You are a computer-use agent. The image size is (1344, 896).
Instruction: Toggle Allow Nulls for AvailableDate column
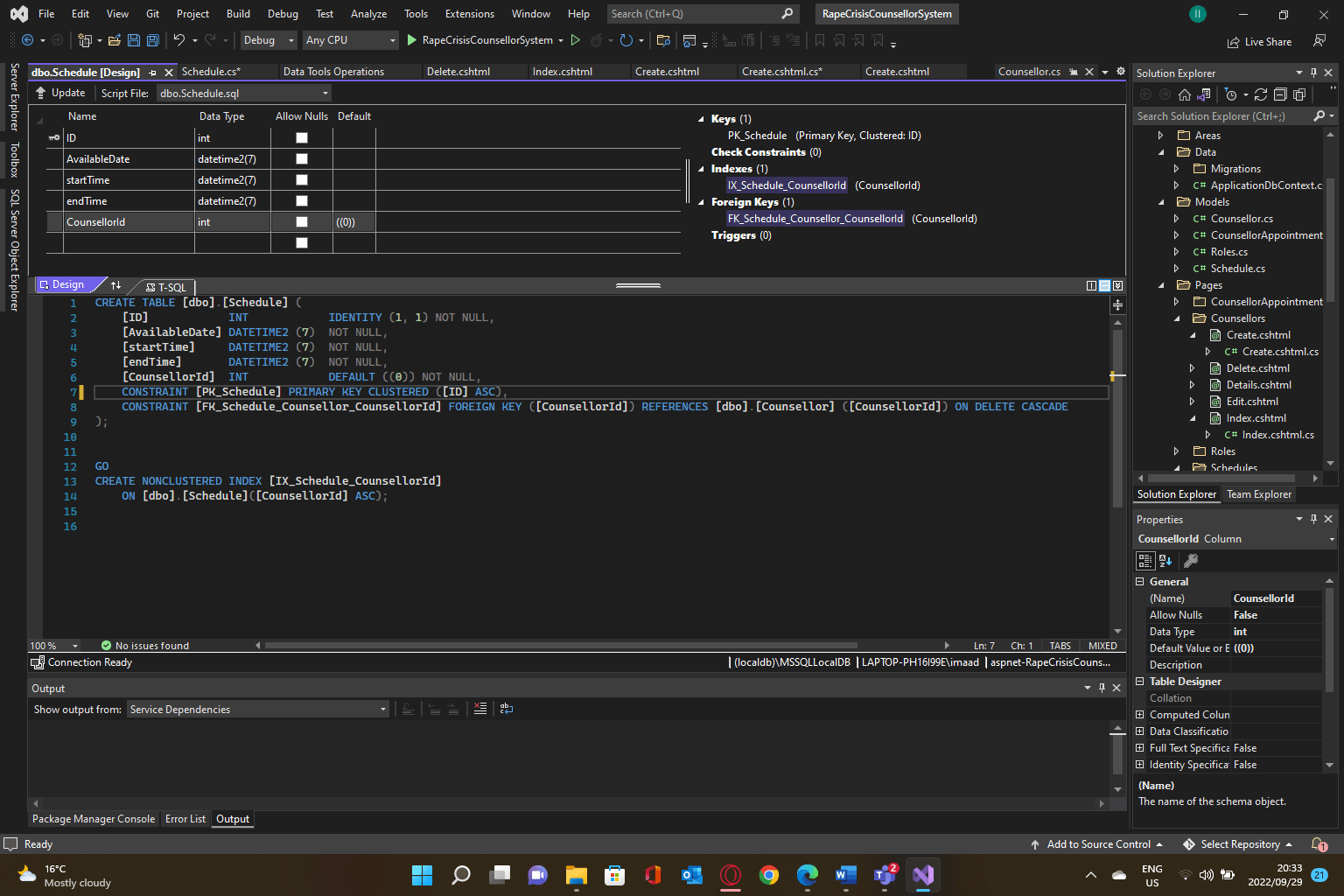click(x=302, y=159)
